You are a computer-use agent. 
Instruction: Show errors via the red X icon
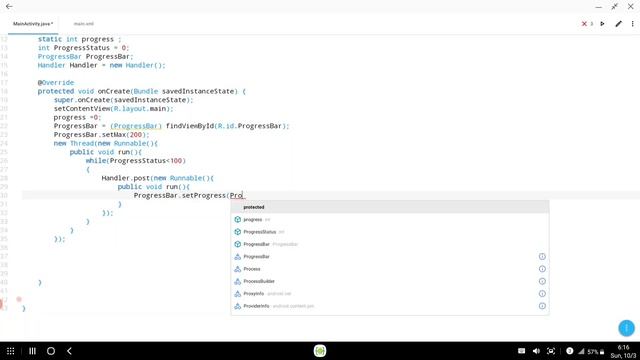tap(584, 24)
